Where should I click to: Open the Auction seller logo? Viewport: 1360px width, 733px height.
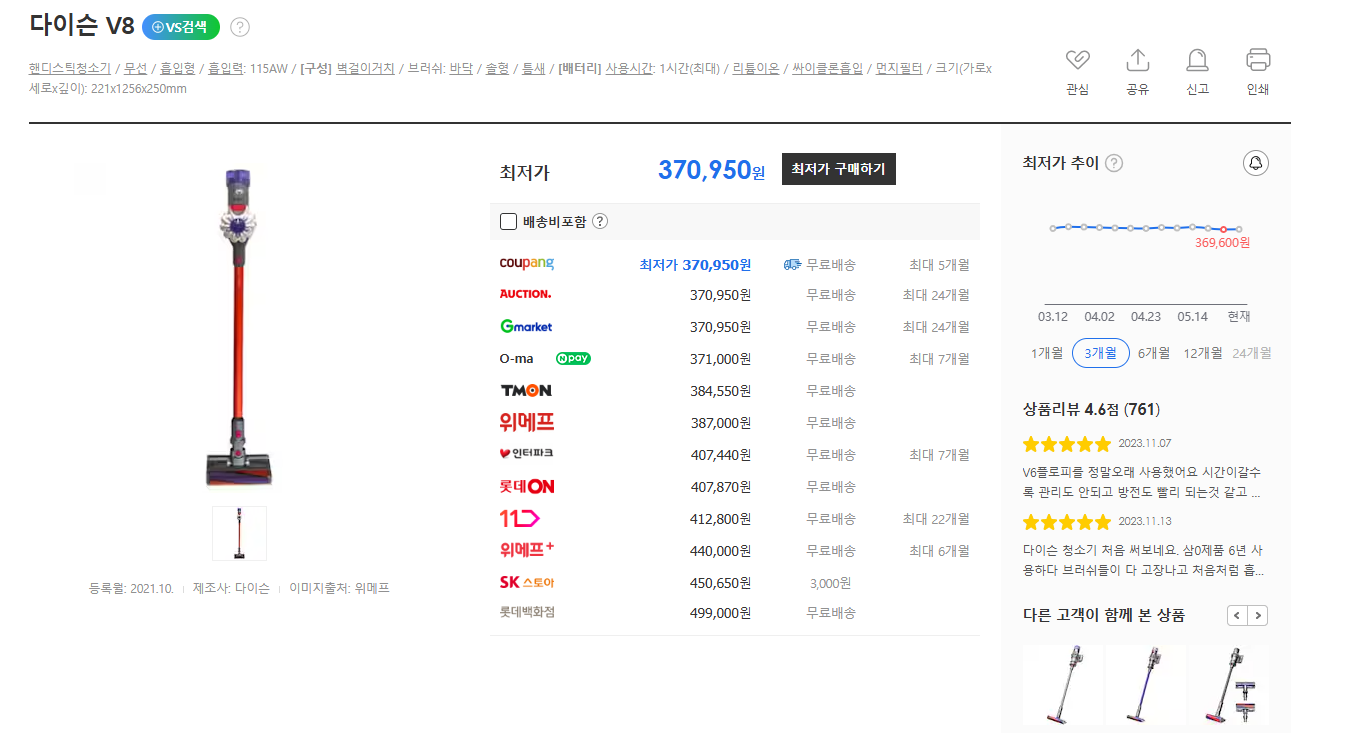[525, 294]
